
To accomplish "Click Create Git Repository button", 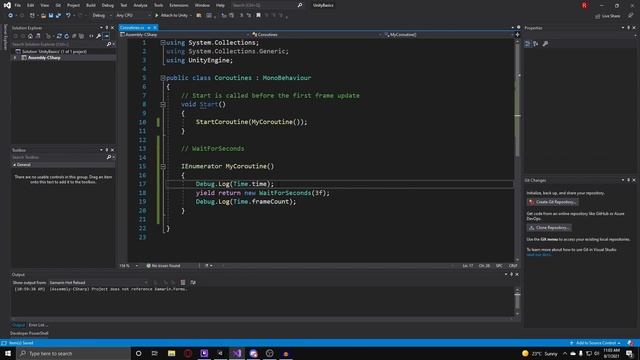I will (x=552, y=202).
